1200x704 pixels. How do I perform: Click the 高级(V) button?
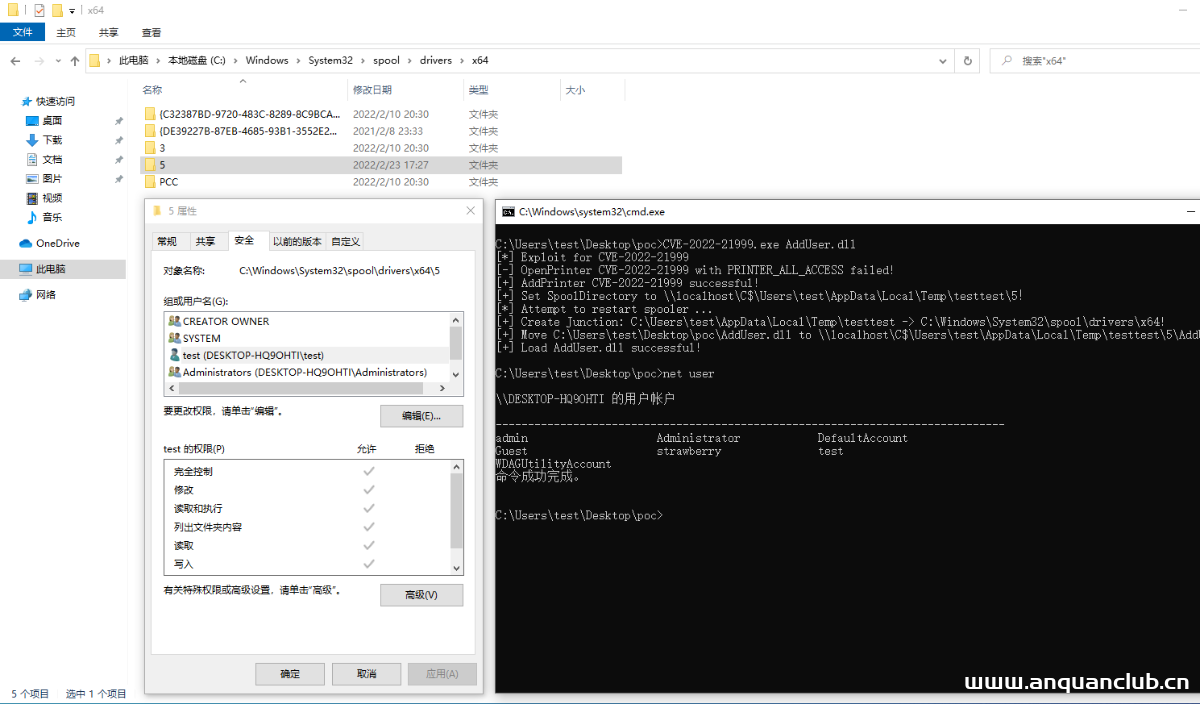421,595
